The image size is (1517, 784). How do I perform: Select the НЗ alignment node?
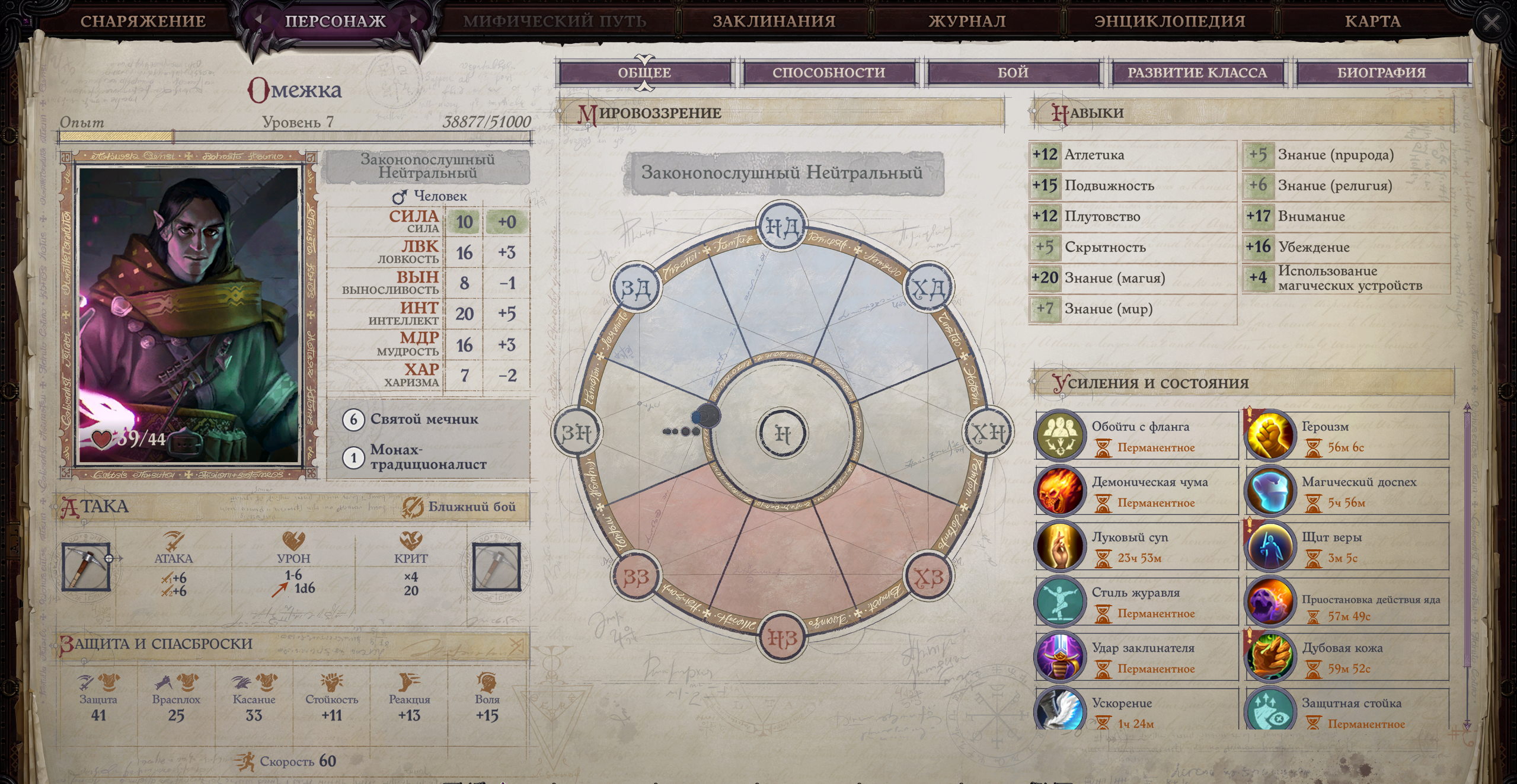[783, 638]
